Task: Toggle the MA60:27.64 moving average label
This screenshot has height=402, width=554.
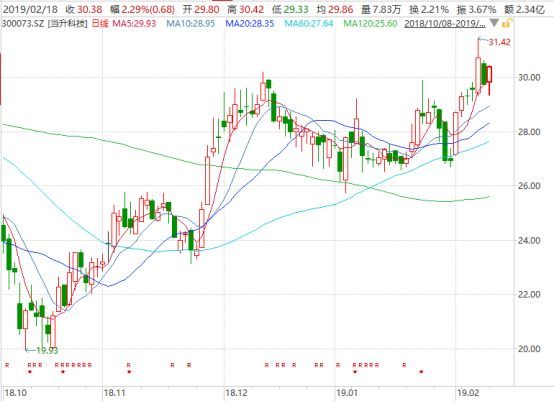Action: (308, 24)
